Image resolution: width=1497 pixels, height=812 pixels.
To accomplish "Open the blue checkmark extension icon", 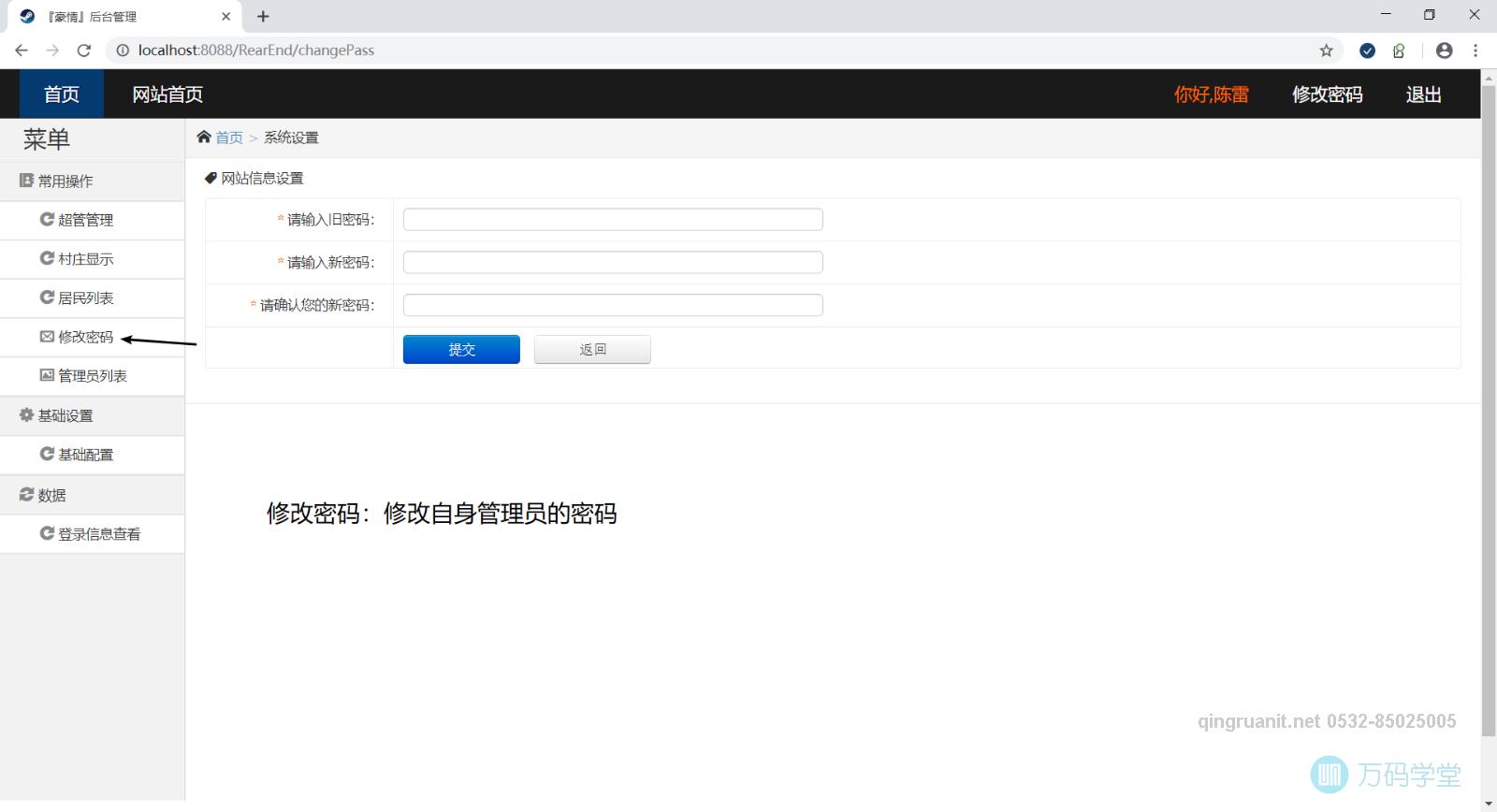I will pyautogui.click(x=1367, y=51).
